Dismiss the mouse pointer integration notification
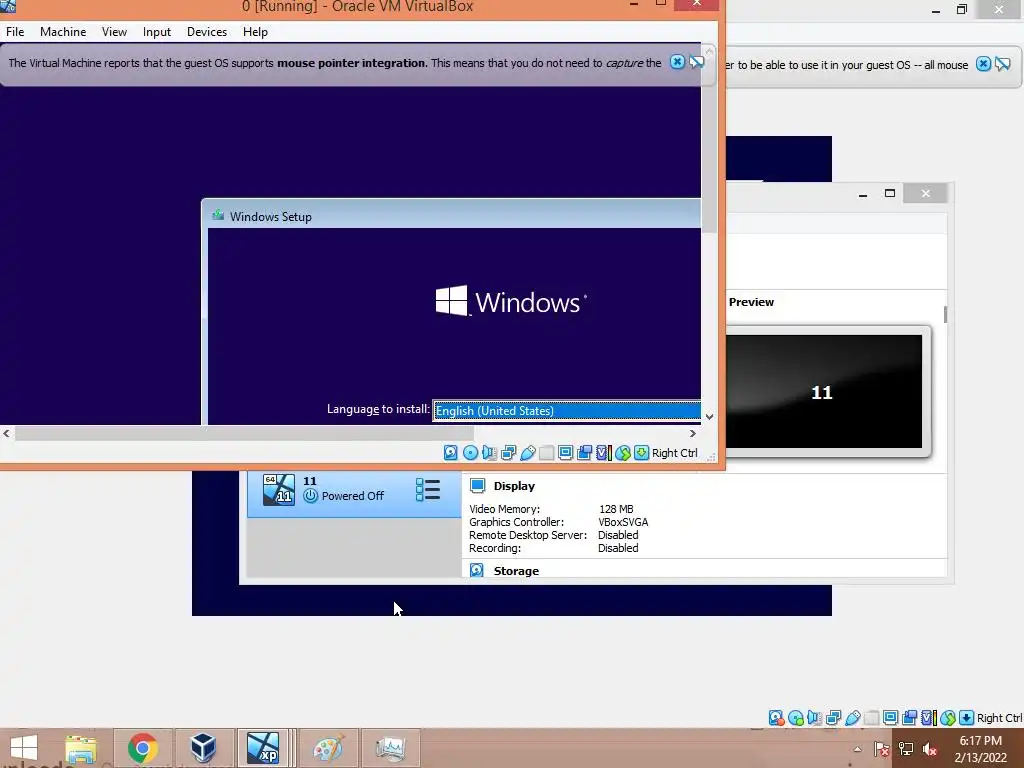The height and width of the screenshot is (768, 1024). [677, 62]
